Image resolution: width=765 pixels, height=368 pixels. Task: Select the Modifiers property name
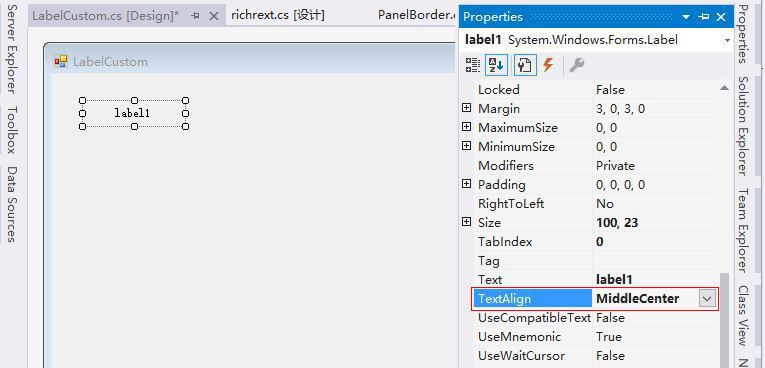click(505, 166)
